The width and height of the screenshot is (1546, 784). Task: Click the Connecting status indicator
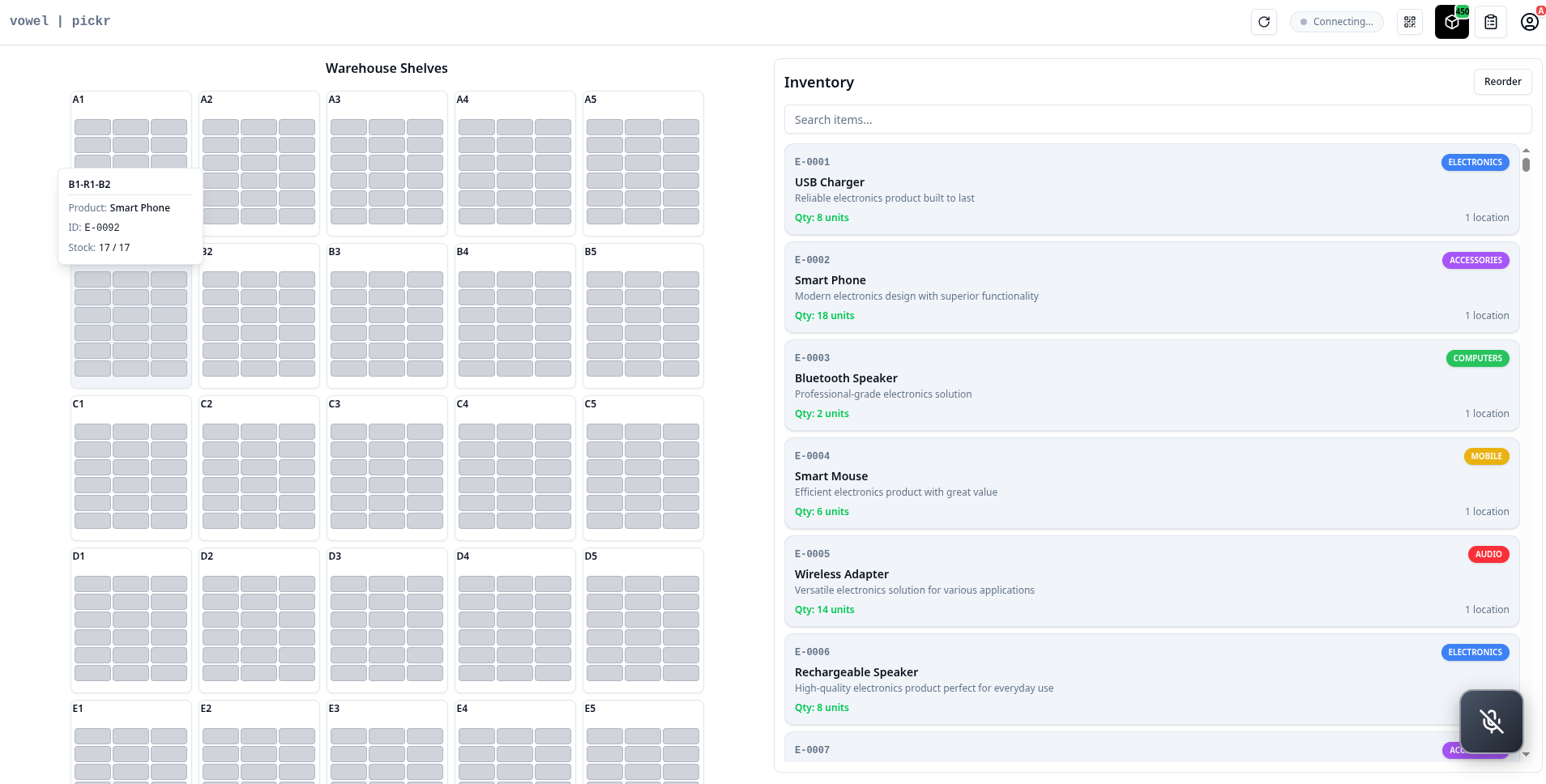(1336, 22)
